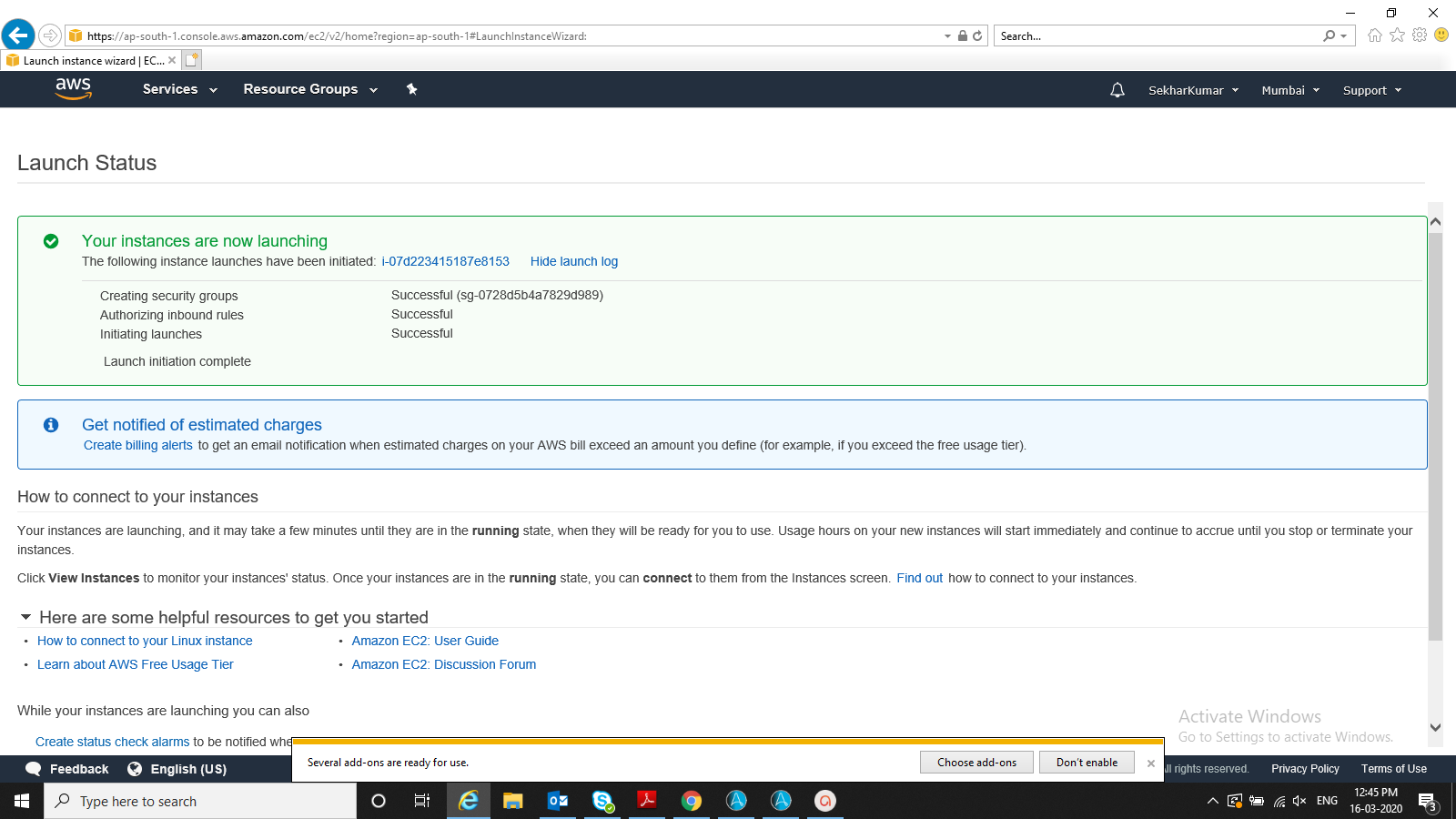Open the browser Tools gear icon
The width and height of the screenshot is (1456, 819).
[x=1420, y=35]
